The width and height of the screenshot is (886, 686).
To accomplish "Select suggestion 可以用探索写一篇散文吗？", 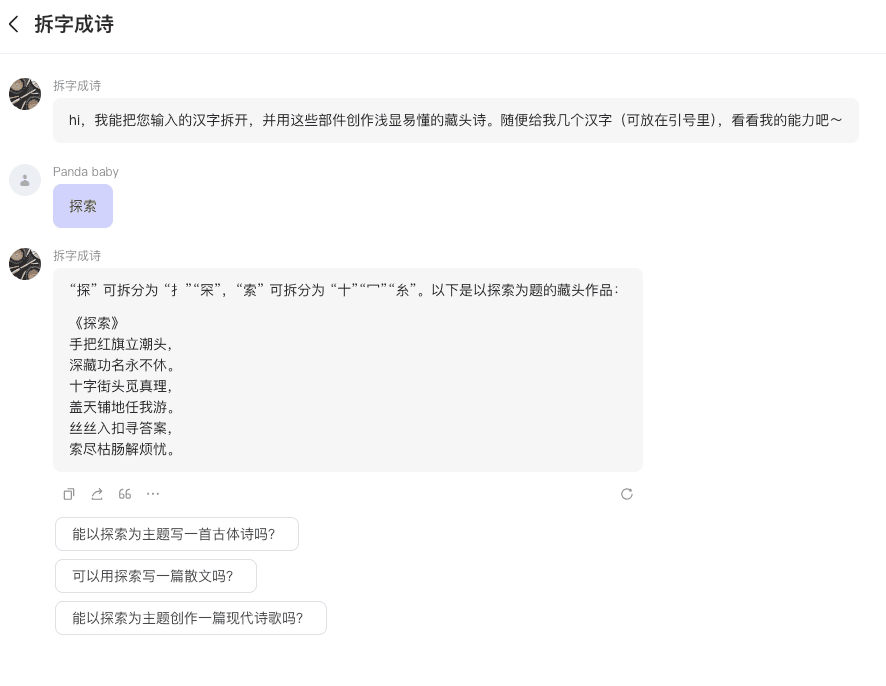I will click(155, 576).
